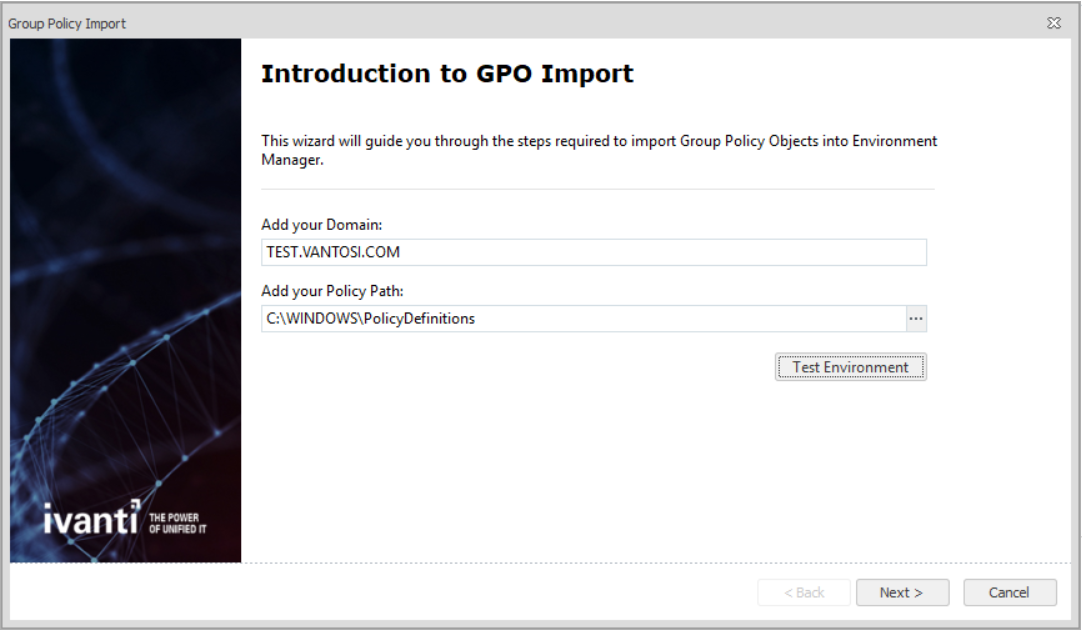Screen dimensions: 1082x632
Task: Cancel the GPO import wizard
Action: pos(1009,592)
